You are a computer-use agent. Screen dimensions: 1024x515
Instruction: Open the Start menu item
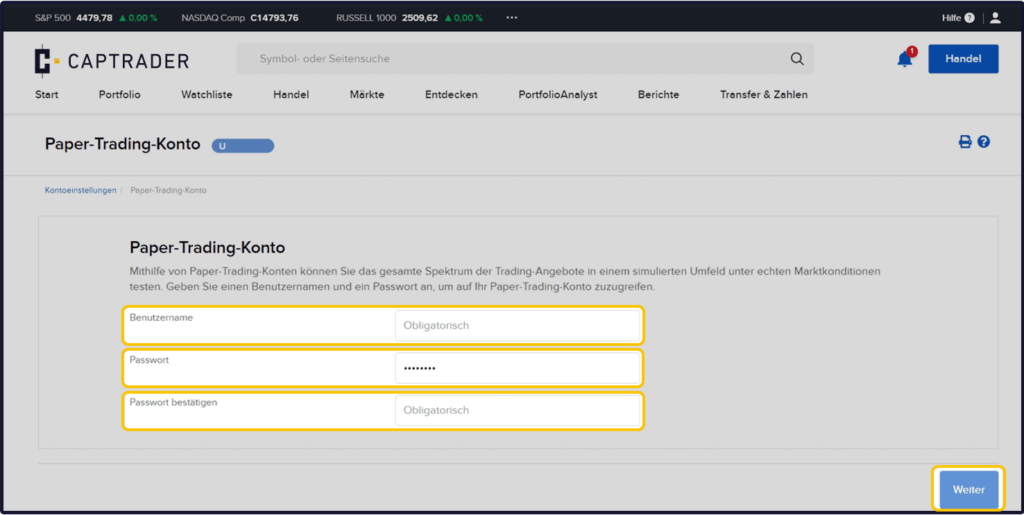(46, 95)
